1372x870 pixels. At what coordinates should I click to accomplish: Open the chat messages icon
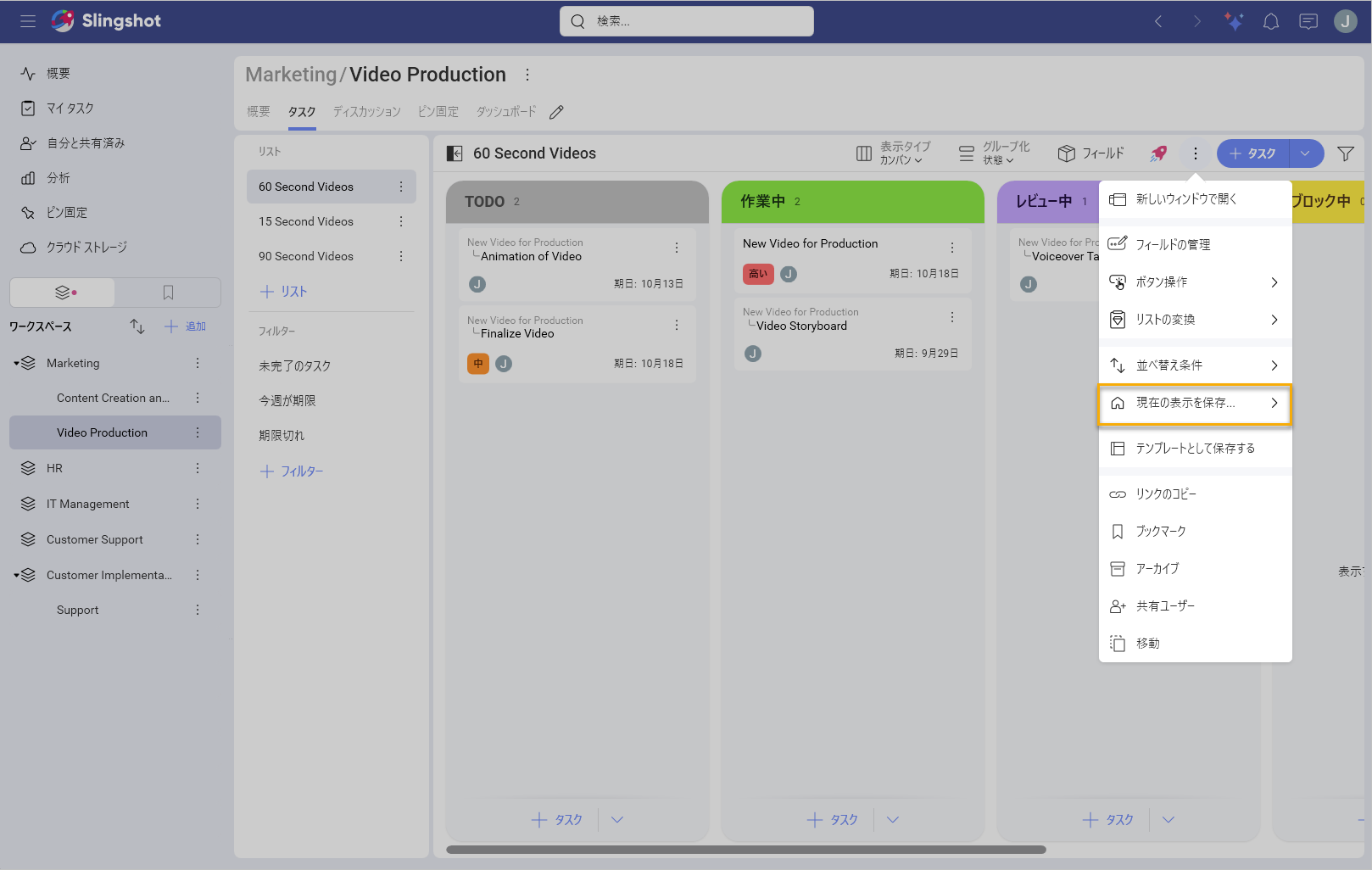tap(1308, 21)
